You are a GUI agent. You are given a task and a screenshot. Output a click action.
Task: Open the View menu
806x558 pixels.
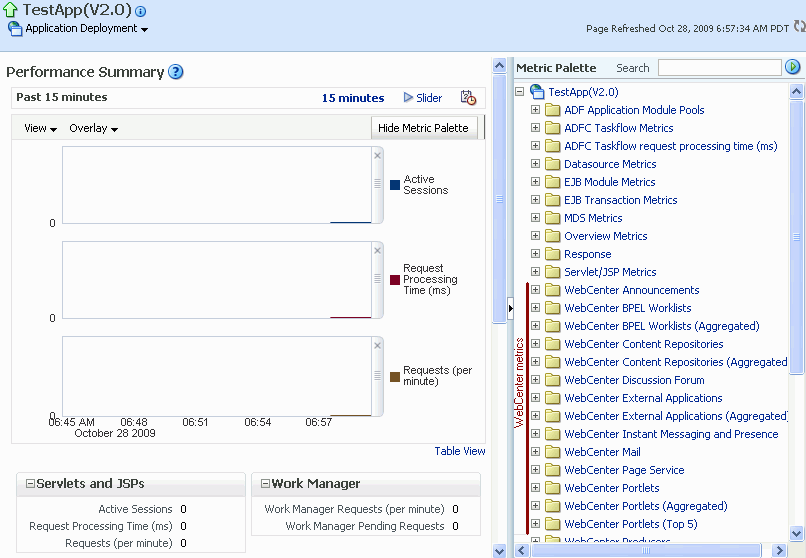[40, 128]
